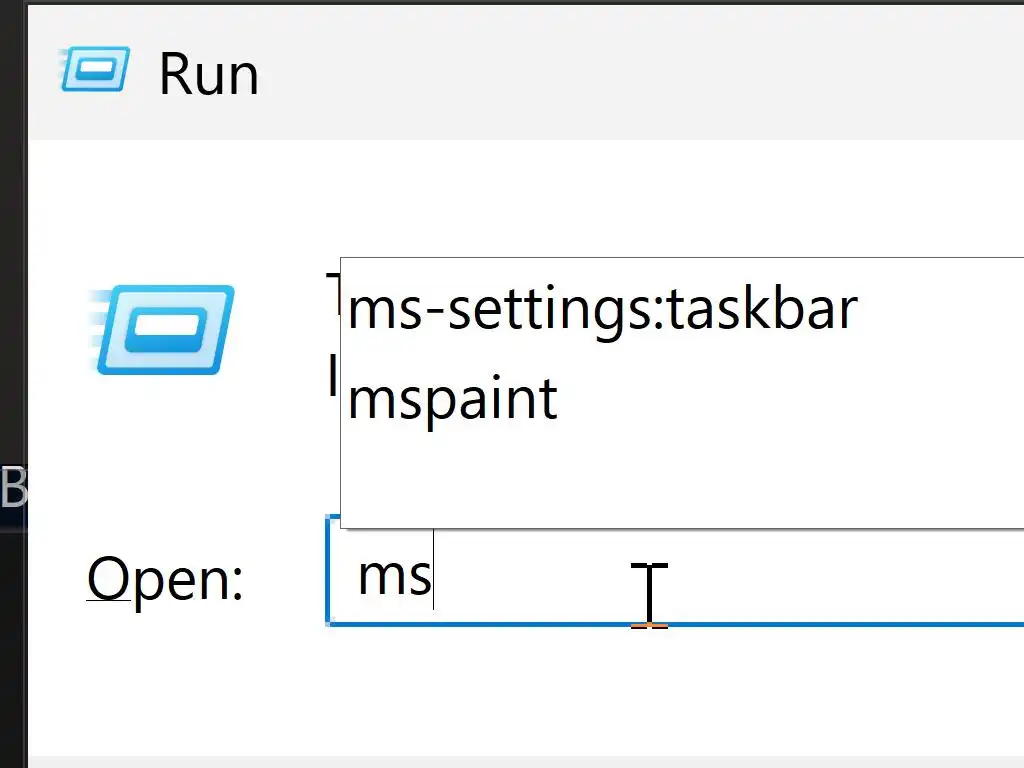
Task: Click the large Run icon in dialog body
Action: [x=165, y=330]
